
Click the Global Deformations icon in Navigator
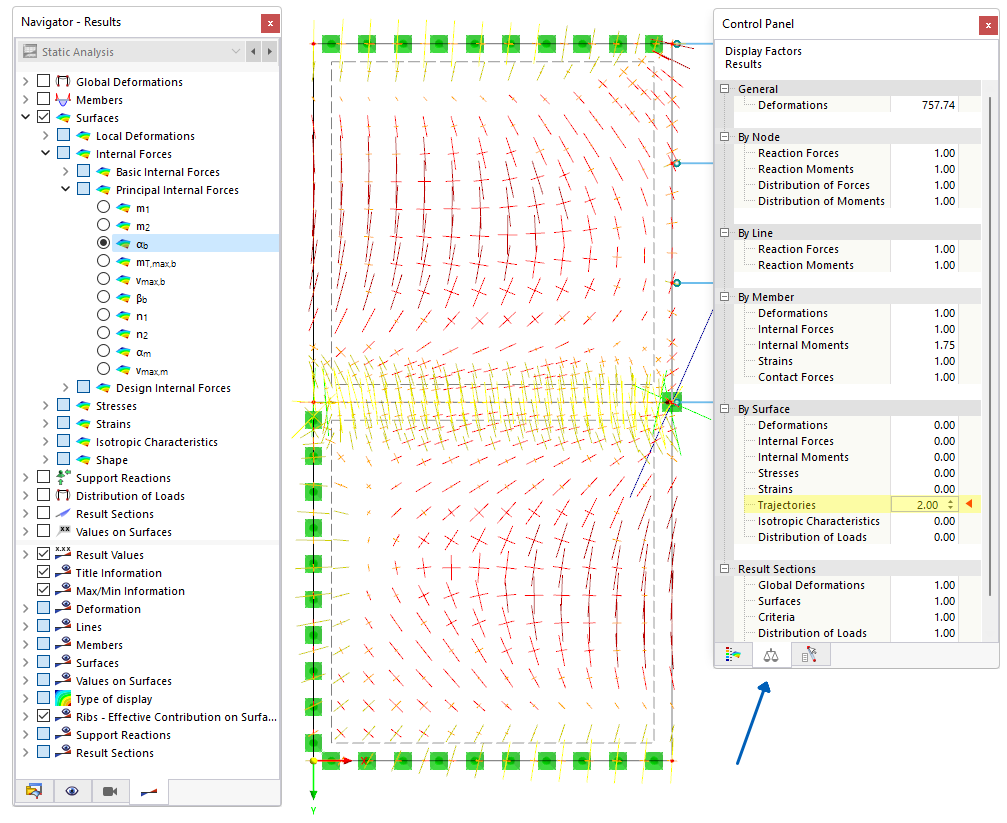click(63, 82)
